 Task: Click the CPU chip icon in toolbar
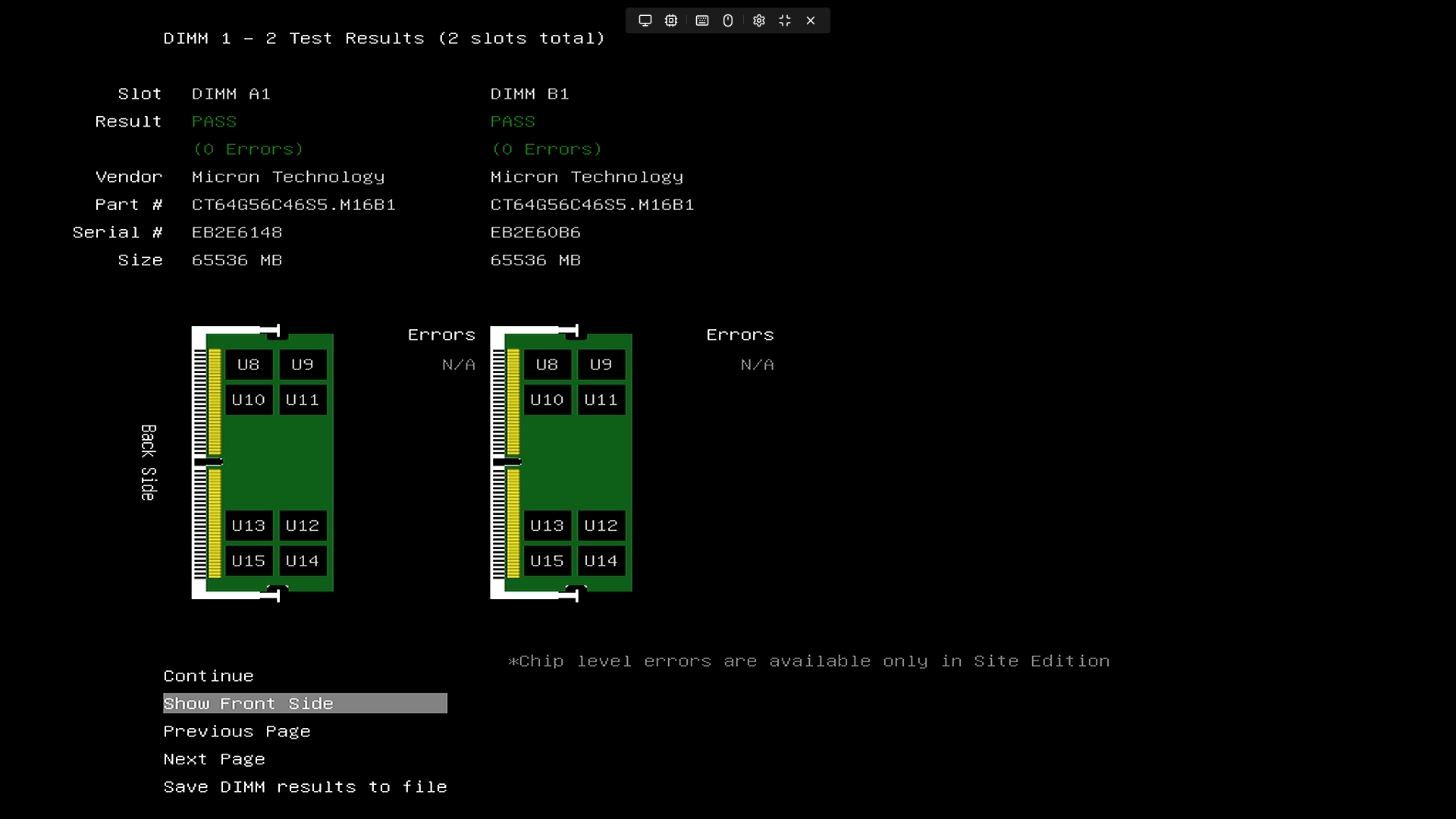click(671, 20)
